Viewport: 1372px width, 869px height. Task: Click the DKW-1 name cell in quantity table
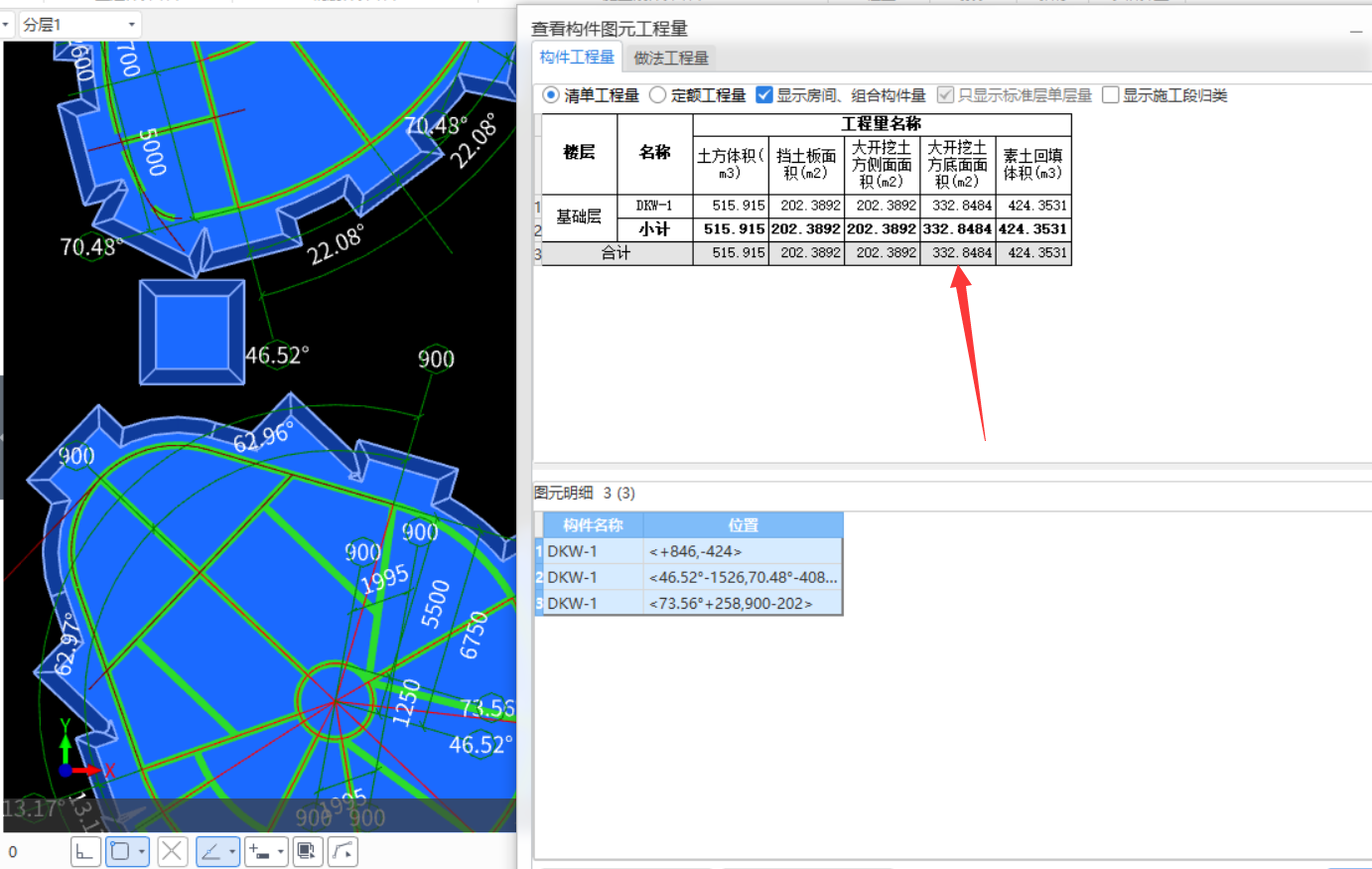tap(655, 206)
